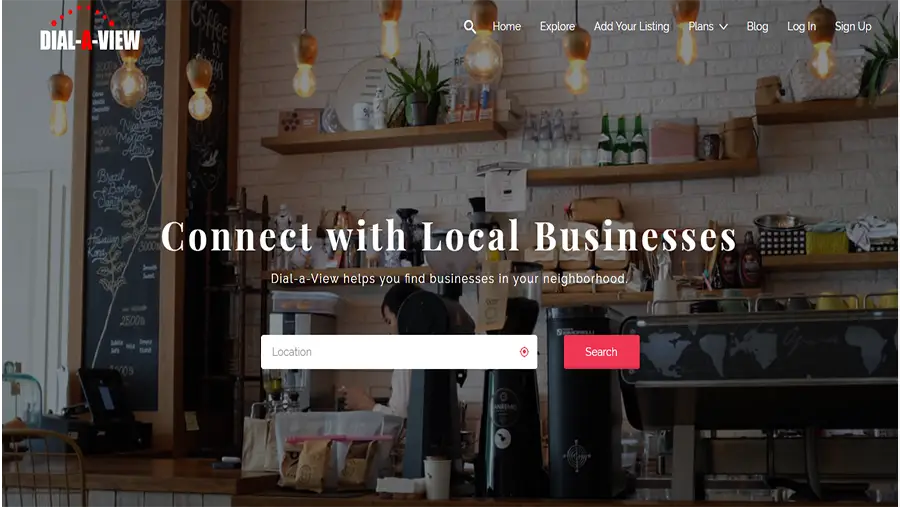Use the location target icon in search field
This screenshot has height=507, width=900.
click(x=524, y=352)
